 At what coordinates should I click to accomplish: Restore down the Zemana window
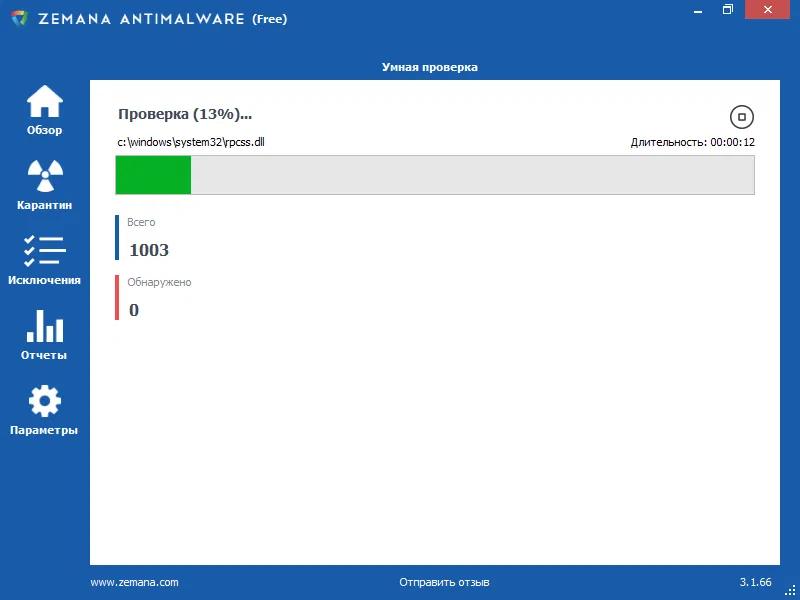click(728, 10)
